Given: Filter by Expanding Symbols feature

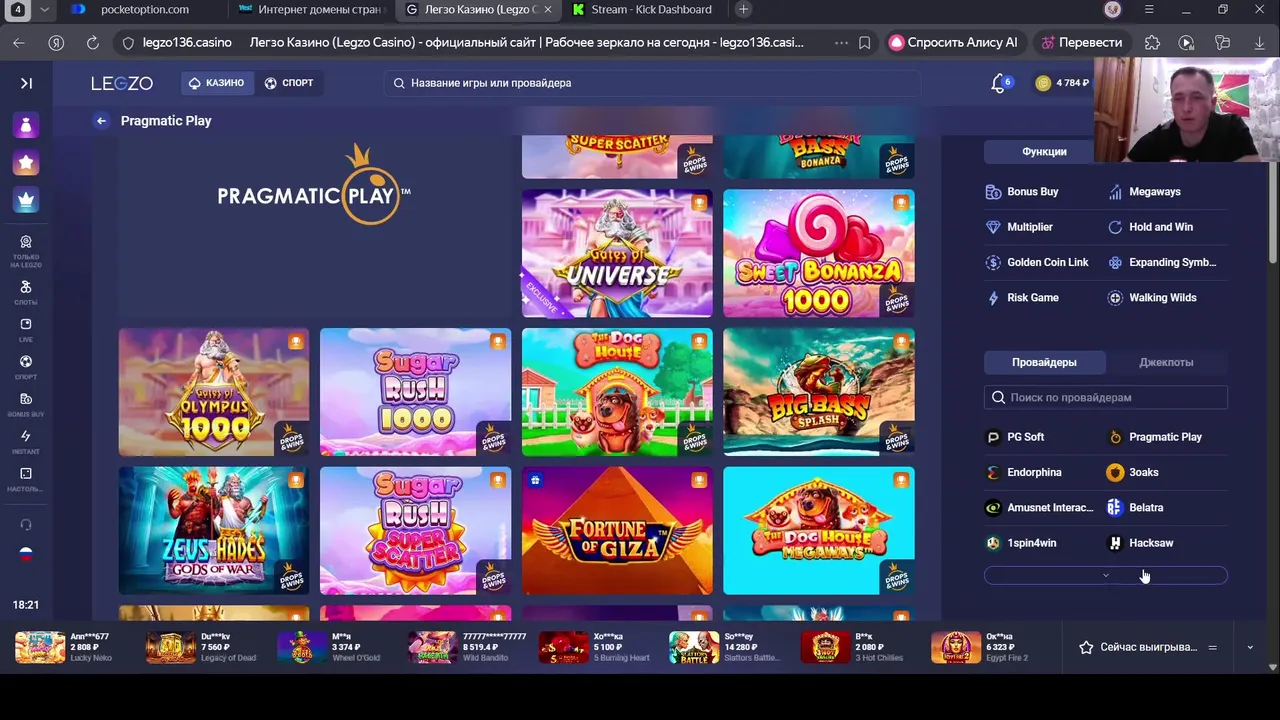Looking at the screenshot, I should pyautogui.click(x=1162, y=262).
